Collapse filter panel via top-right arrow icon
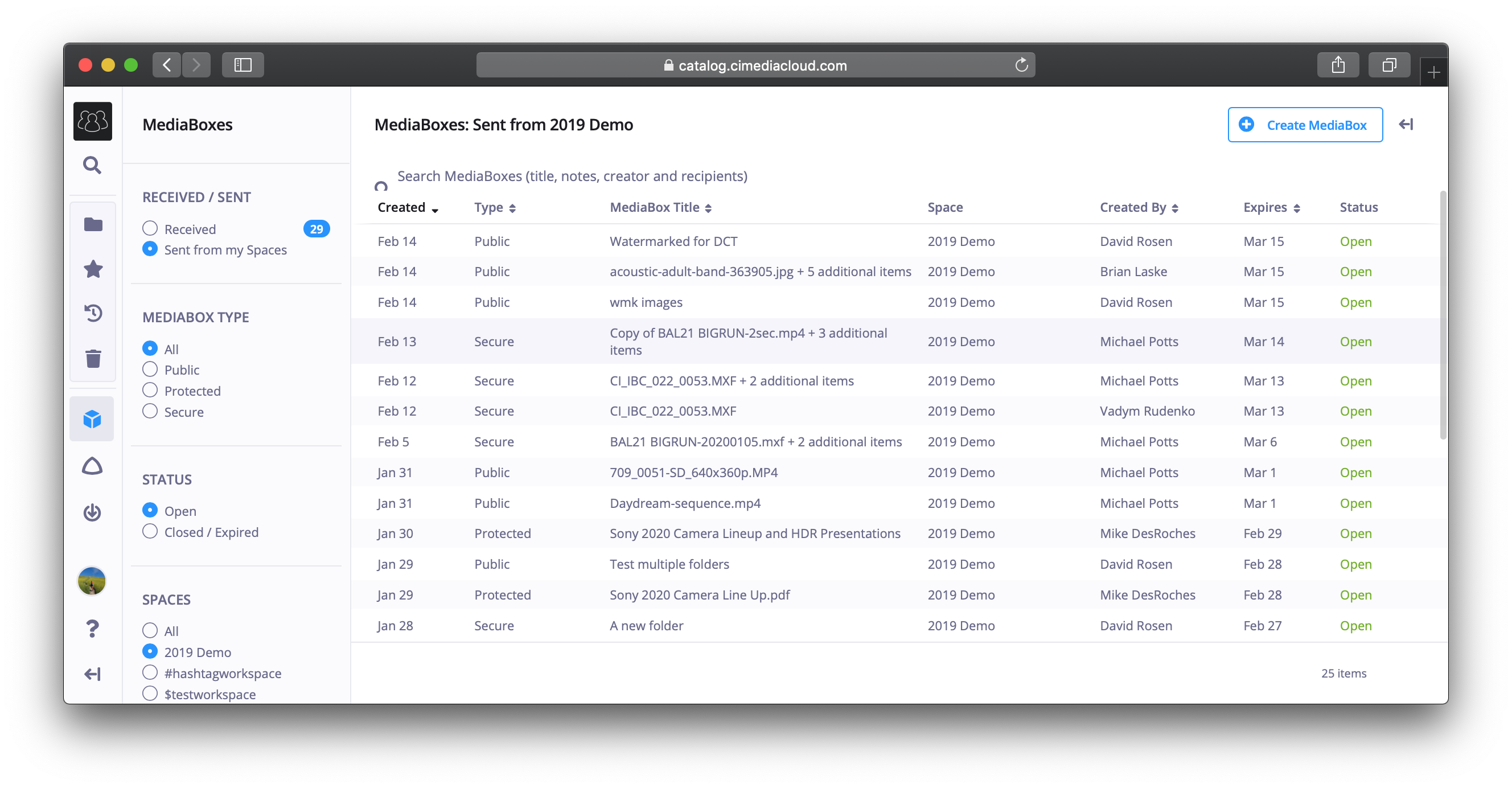Image resolution: width=1512 pixels, height=788 pixels. pyautogui.click(x=1406, y=124)
